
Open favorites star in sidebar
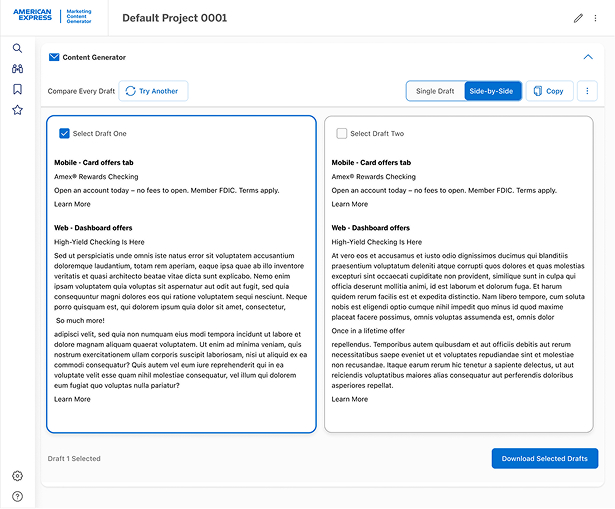(x=17, y=110)
